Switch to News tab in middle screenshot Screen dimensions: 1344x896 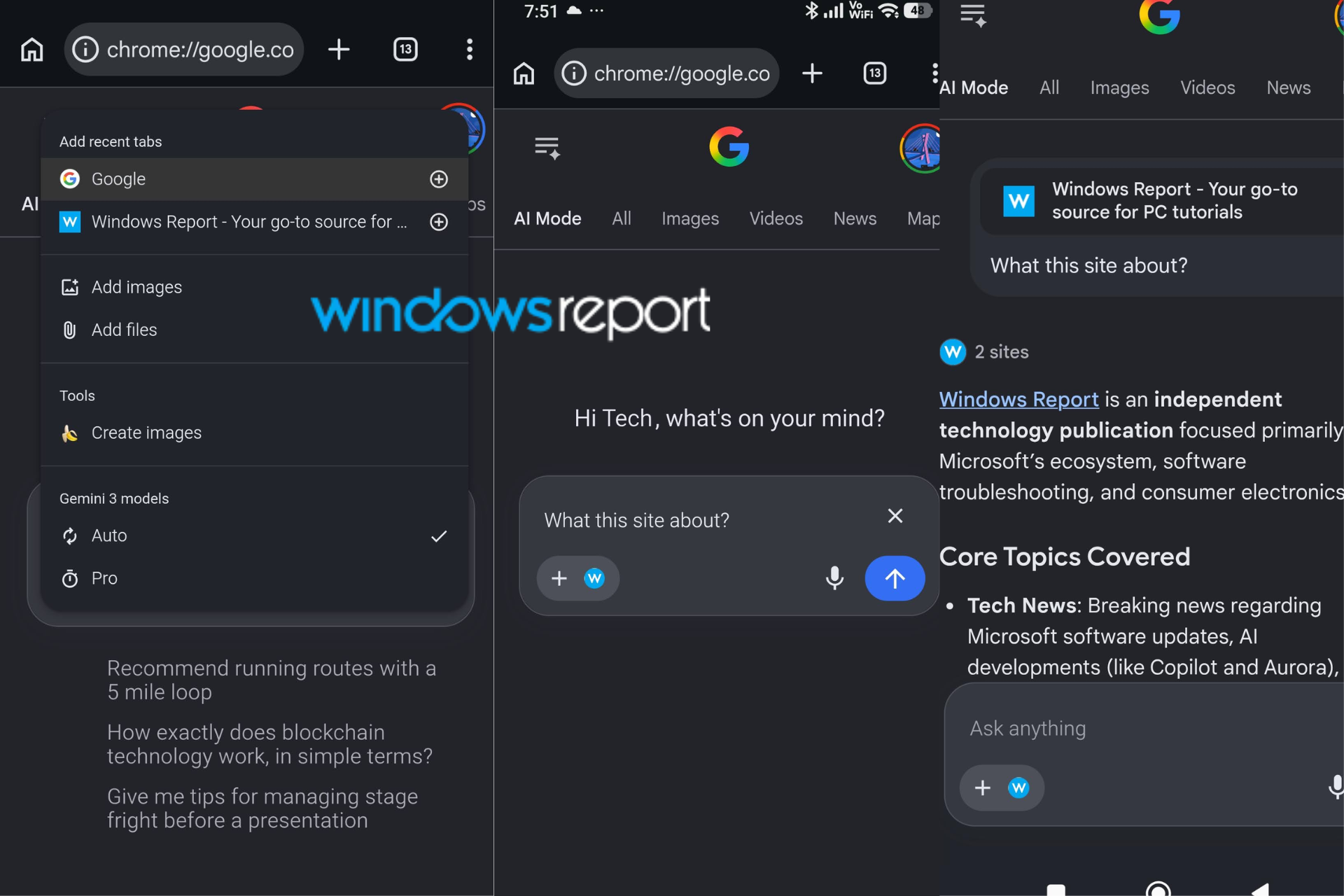[855, 219]
